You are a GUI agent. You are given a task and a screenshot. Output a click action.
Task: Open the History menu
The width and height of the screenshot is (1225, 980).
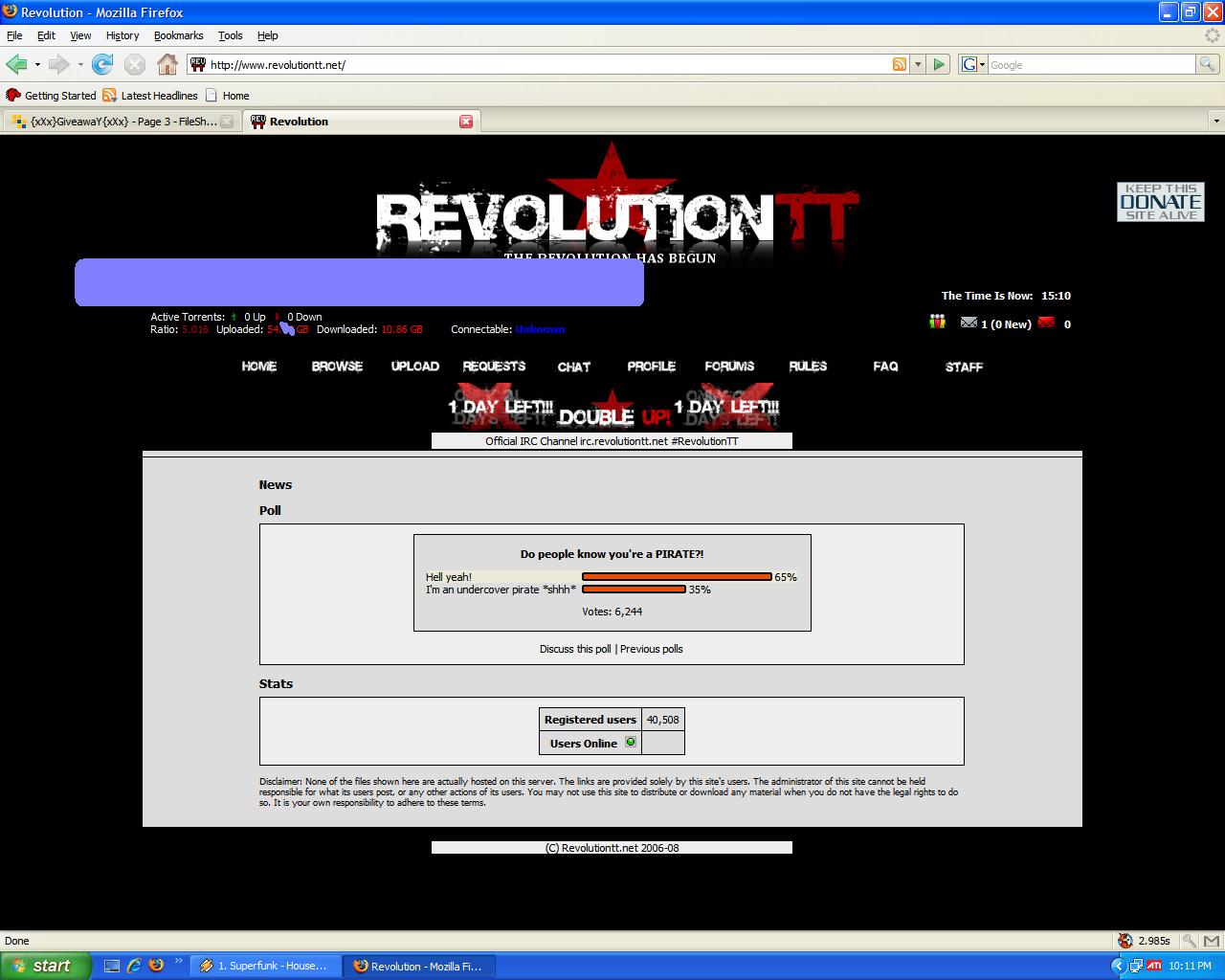click(122, 35)
